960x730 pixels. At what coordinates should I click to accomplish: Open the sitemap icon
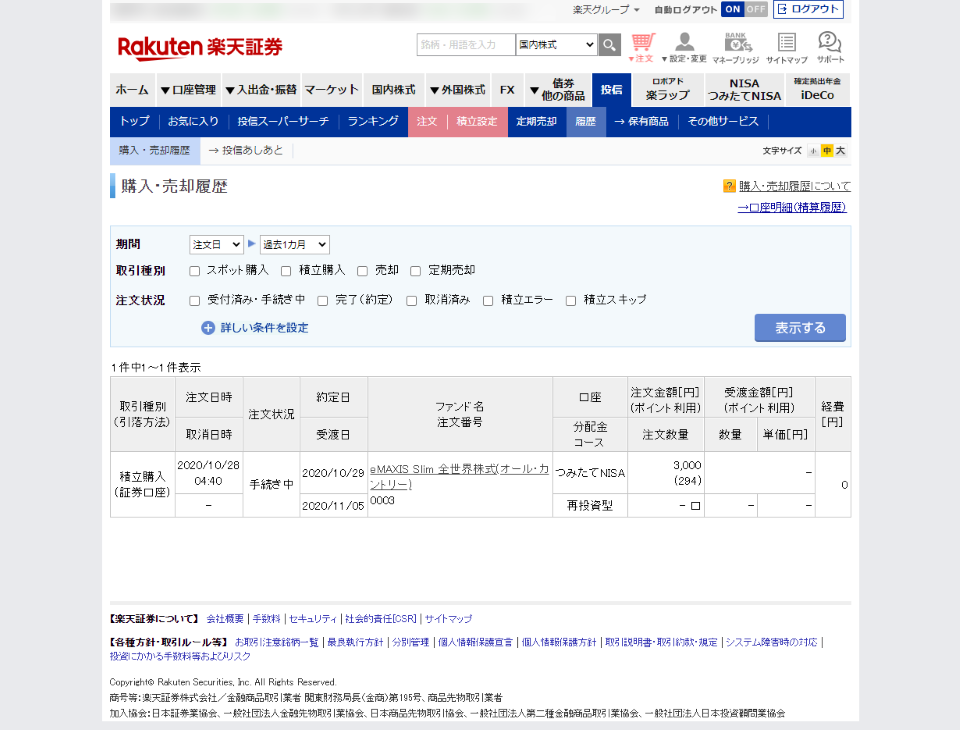pos(787,48)
